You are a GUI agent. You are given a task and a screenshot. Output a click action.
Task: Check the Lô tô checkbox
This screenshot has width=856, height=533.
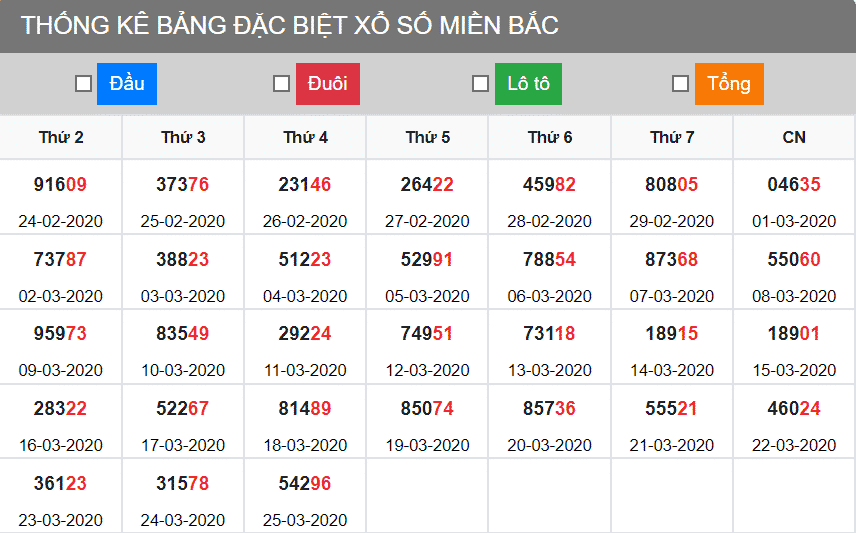click(x=480, y=84)
